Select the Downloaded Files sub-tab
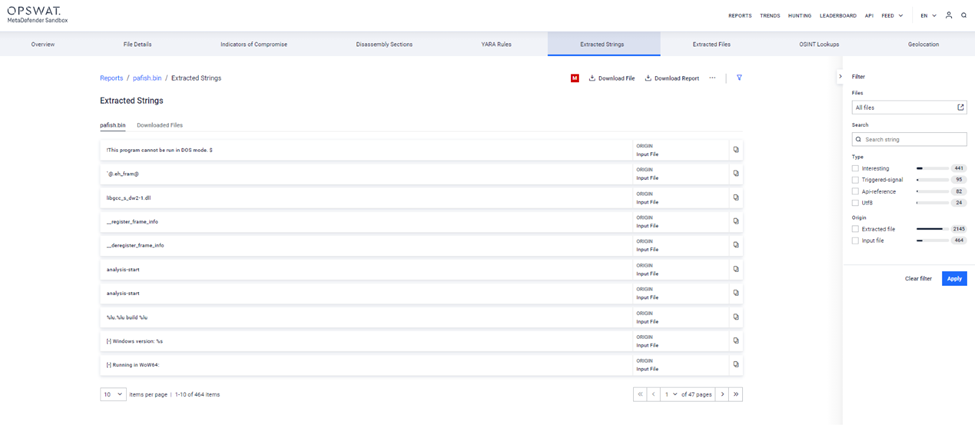Viewport: 975px width, 429px height. point(160,125)
